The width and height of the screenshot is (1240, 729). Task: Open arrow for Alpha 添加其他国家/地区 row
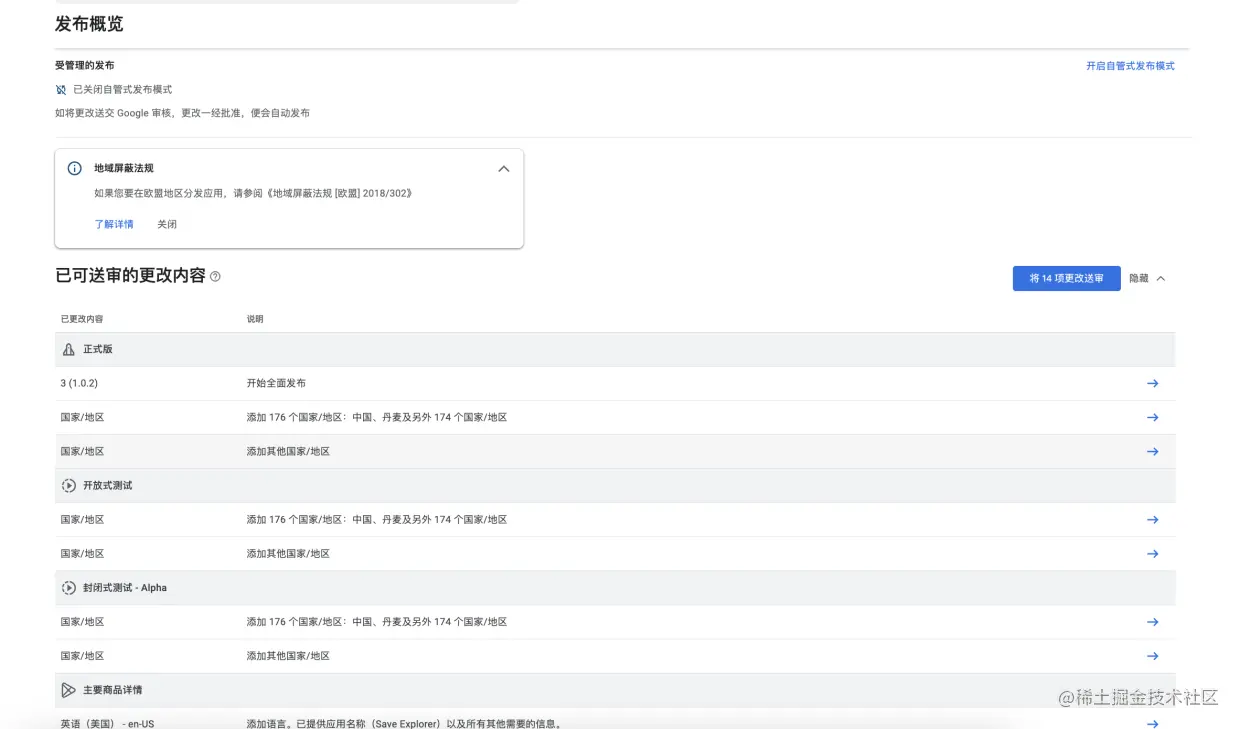(x=1152, y=656)
